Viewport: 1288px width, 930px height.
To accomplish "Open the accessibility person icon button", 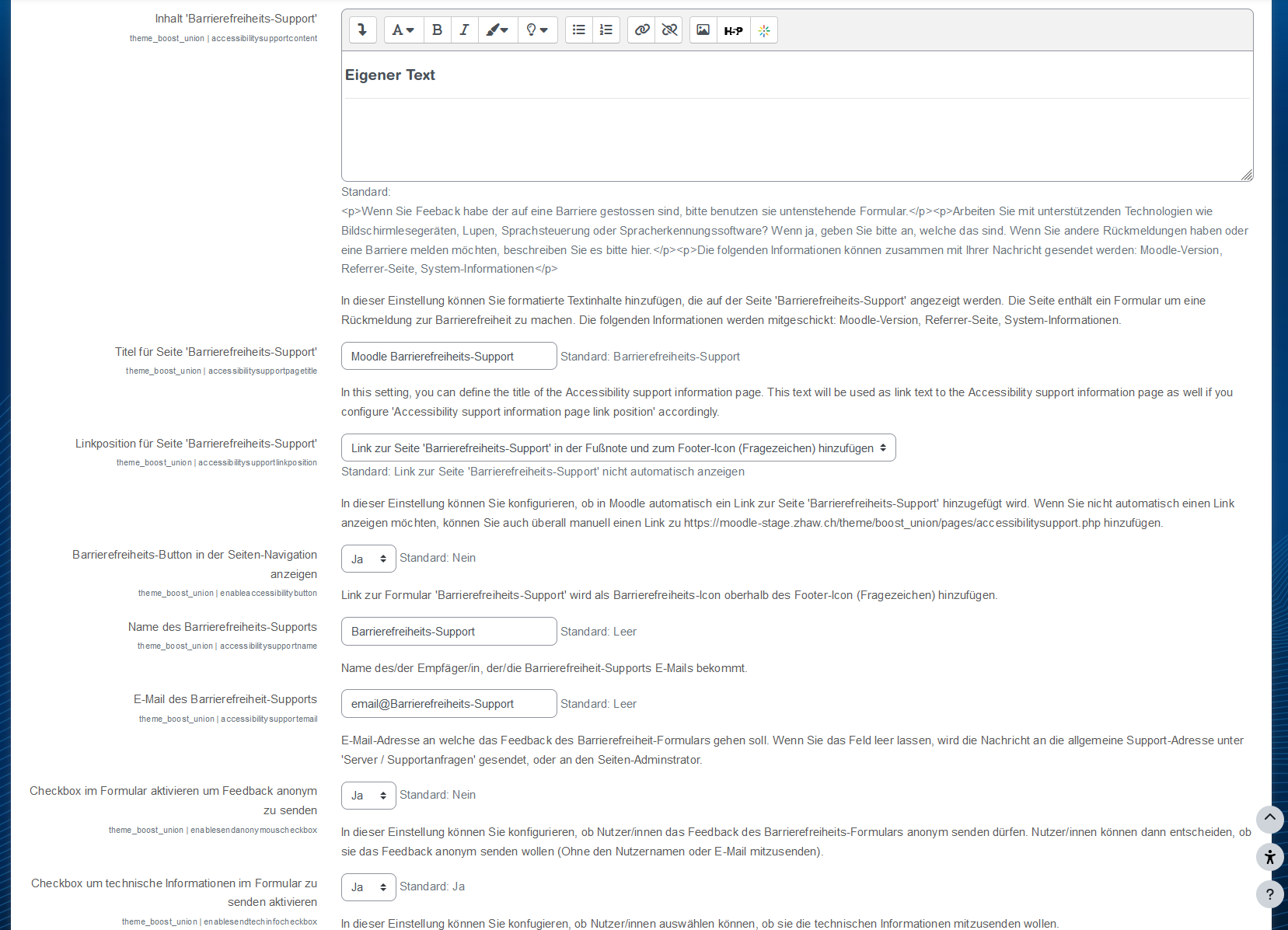I will [1270, 857].
